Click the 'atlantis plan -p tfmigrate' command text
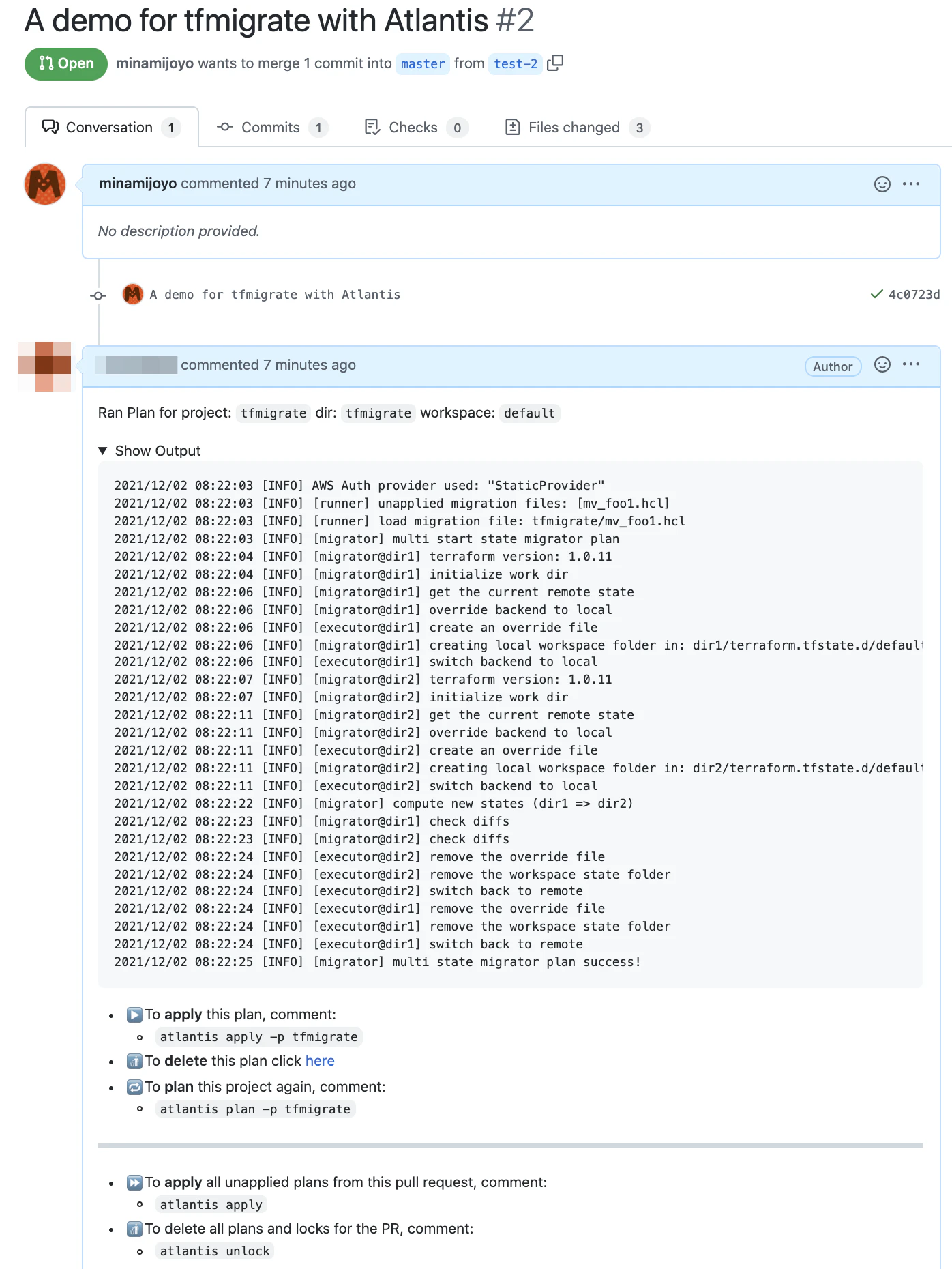The height and width of the screenshot is (1269, 952). pyautogui.click(x=255, y=1109)
